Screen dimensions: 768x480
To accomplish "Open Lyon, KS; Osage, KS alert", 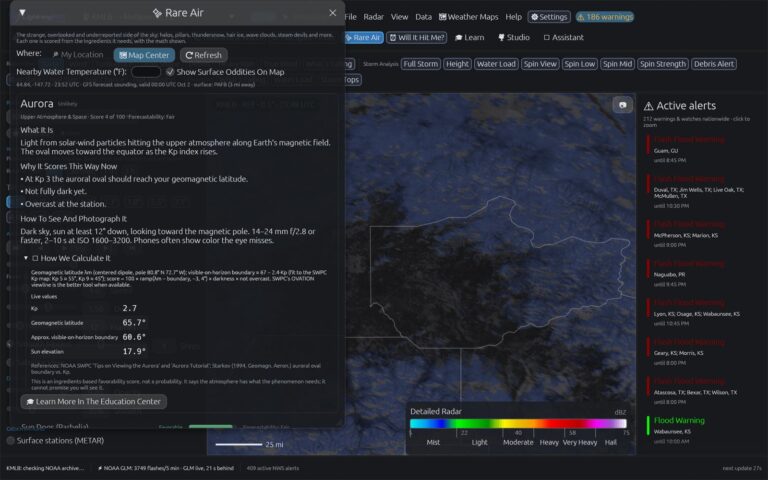I will pos(698,312).
